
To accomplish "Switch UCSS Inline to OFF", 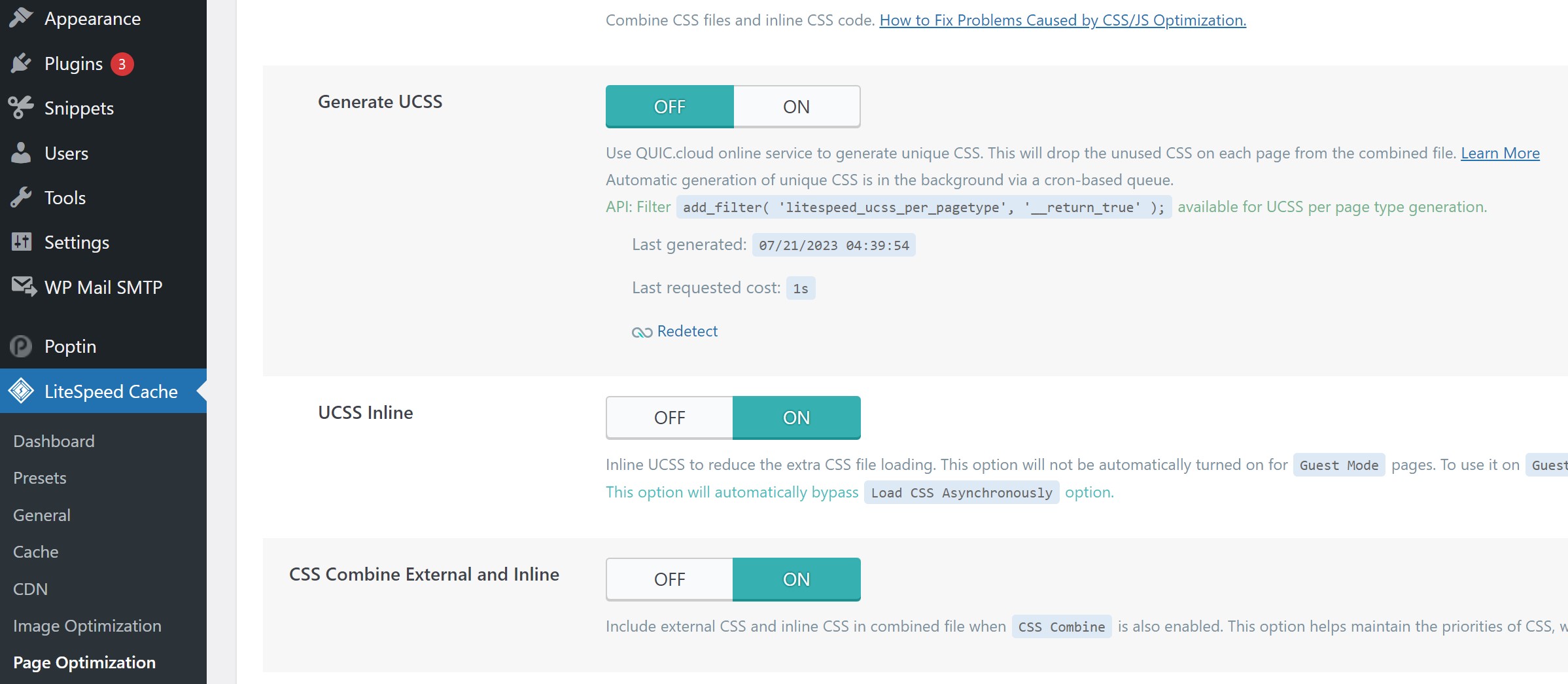I will (670, 418).
